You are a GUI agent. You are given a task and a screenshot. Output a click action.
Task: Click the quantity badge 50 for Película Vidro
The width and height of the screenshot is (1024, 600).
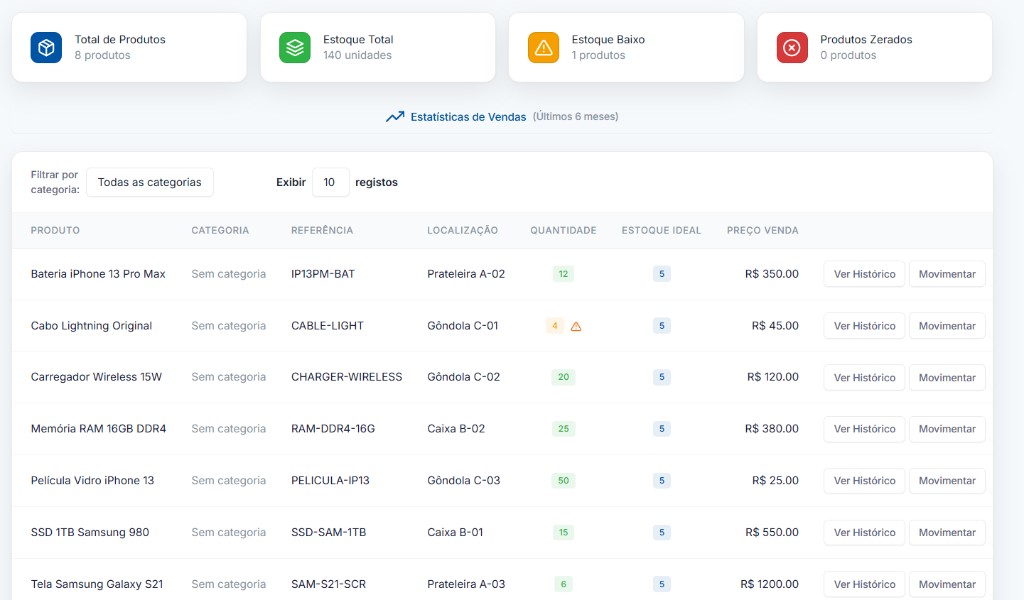563,481
